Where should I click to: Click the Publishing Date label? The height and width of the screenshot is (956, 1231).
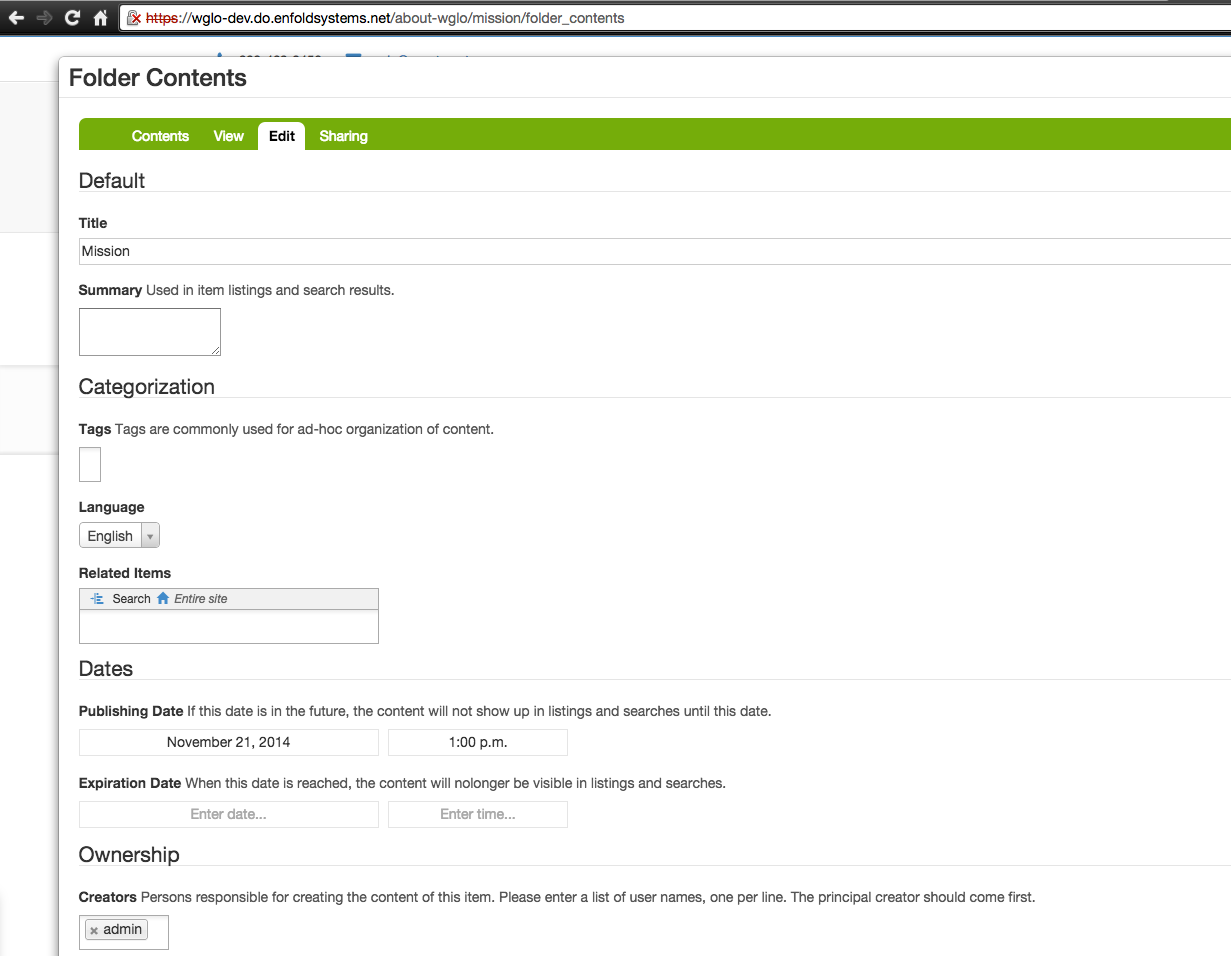click(131, 712)
